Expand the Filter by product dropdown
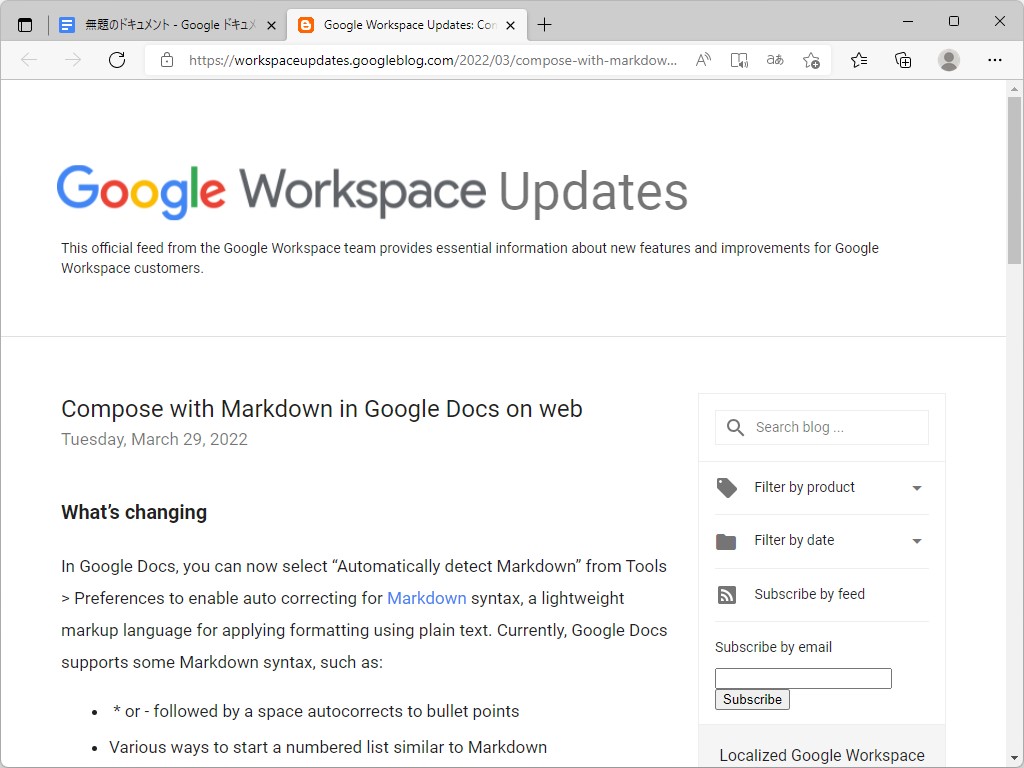The width and height of the screenshot is (1024, 768). pos(917,488)
